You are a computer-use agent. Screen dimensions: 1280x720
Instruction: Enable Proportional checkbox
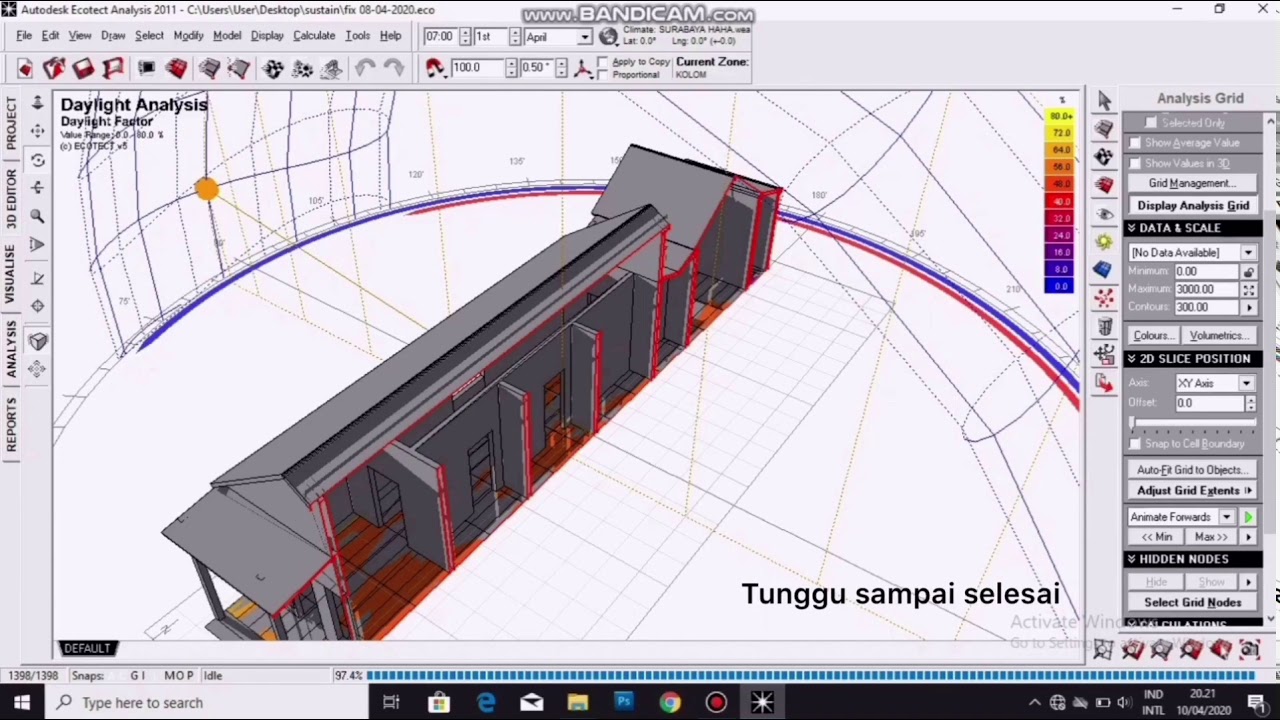click(602, 74)
